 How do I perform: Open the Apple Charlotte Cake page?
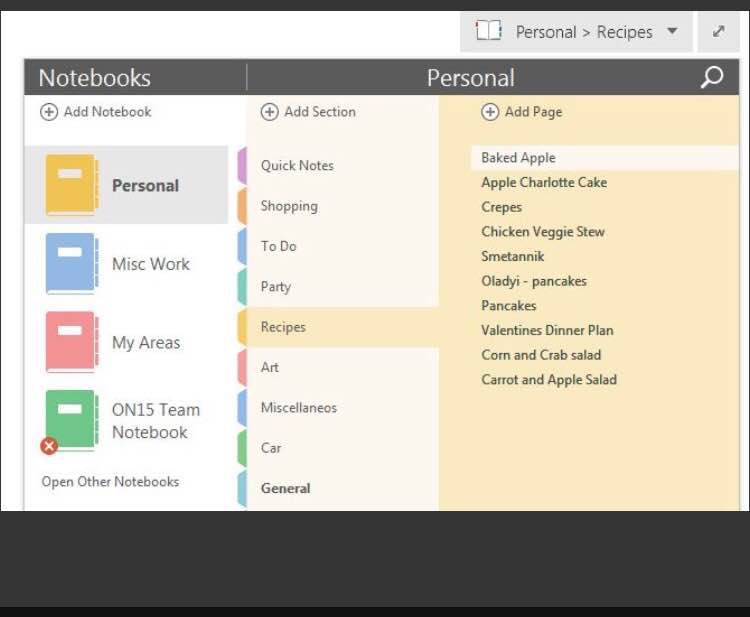544,183
